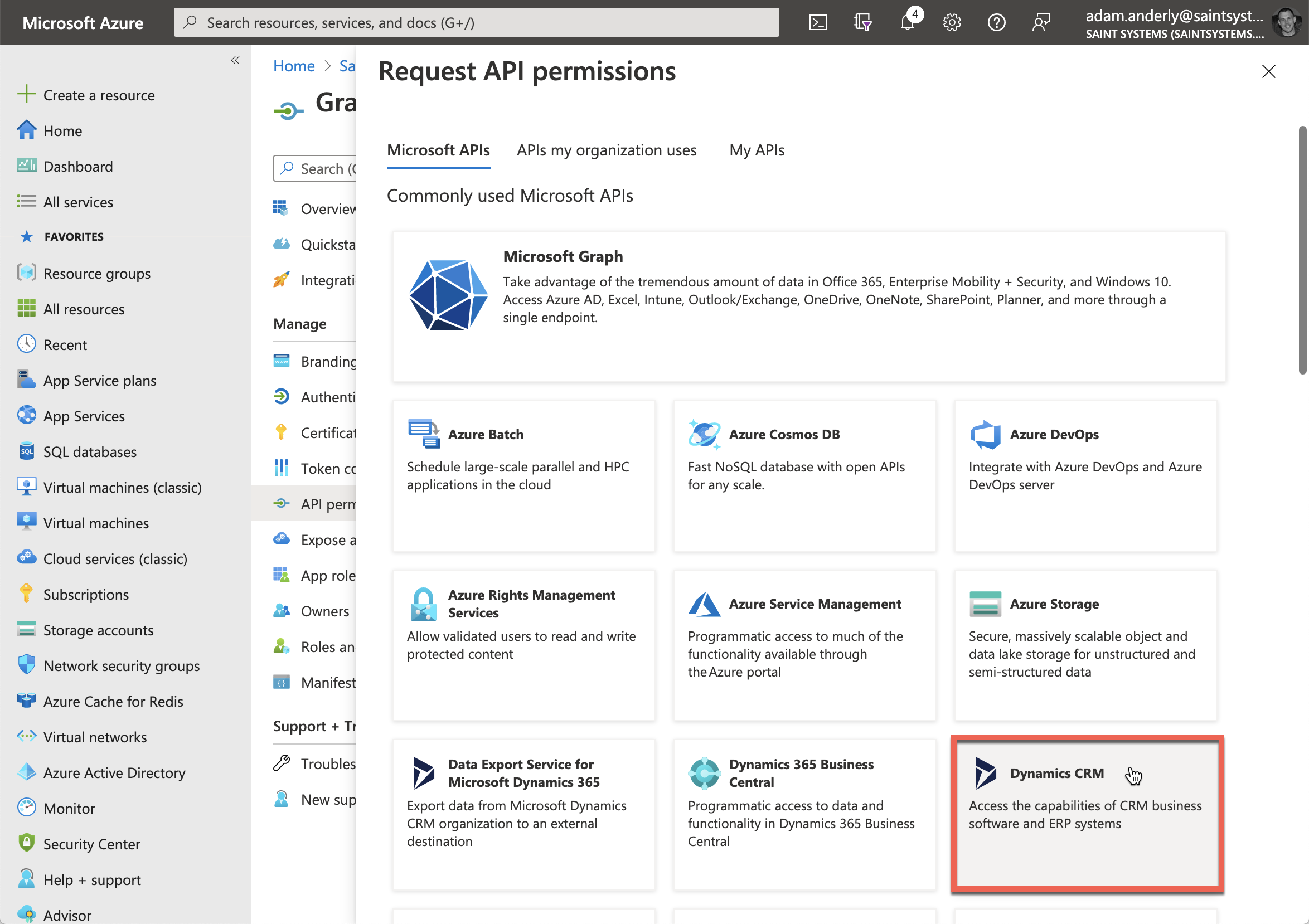Click the App Services icon
The height and width of the screenshot is (924, 1309).
pos(26,416)
